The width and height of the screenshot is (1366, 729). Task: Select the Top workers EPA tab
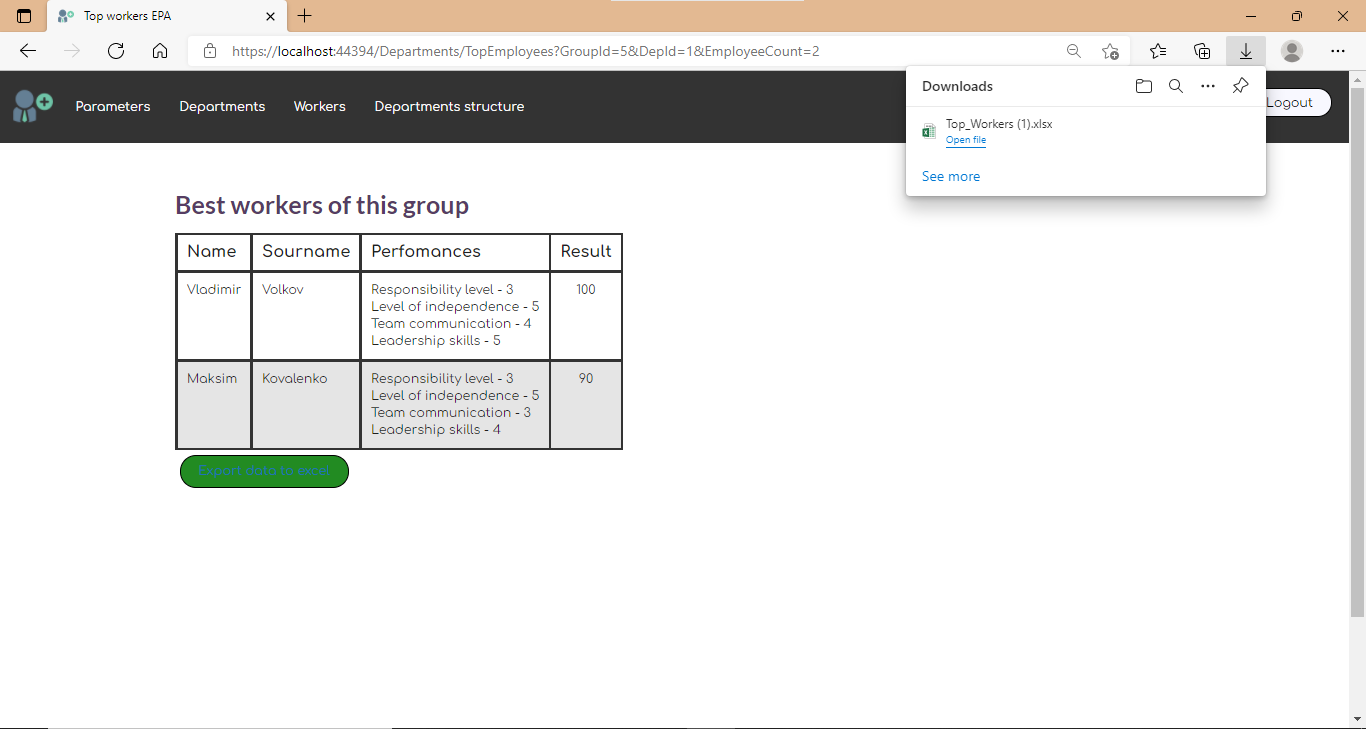pyautogui.click(x=167, y=16)
